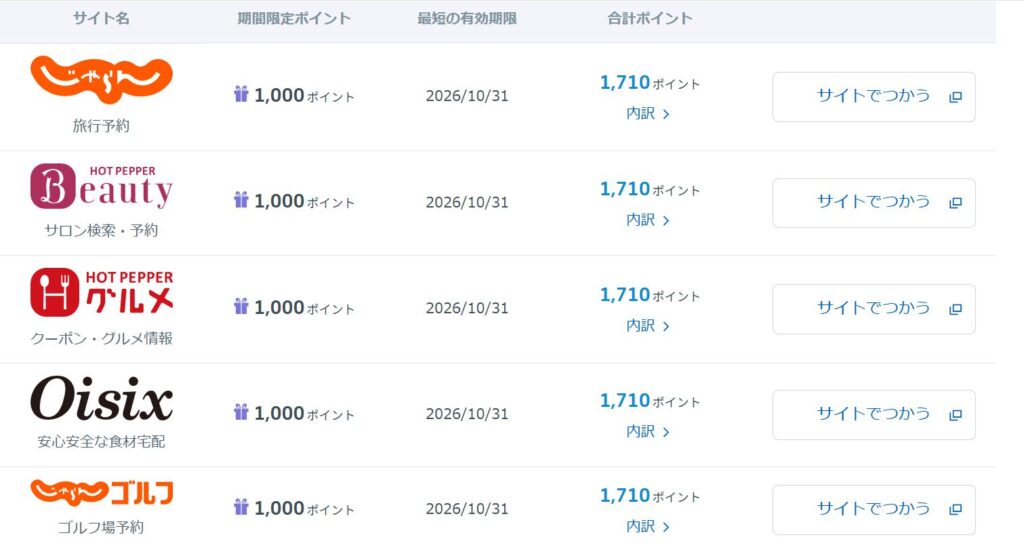Click the gift icon in Oisix row
Viewport: 1024px width, 552px height.
coord(241,412)
